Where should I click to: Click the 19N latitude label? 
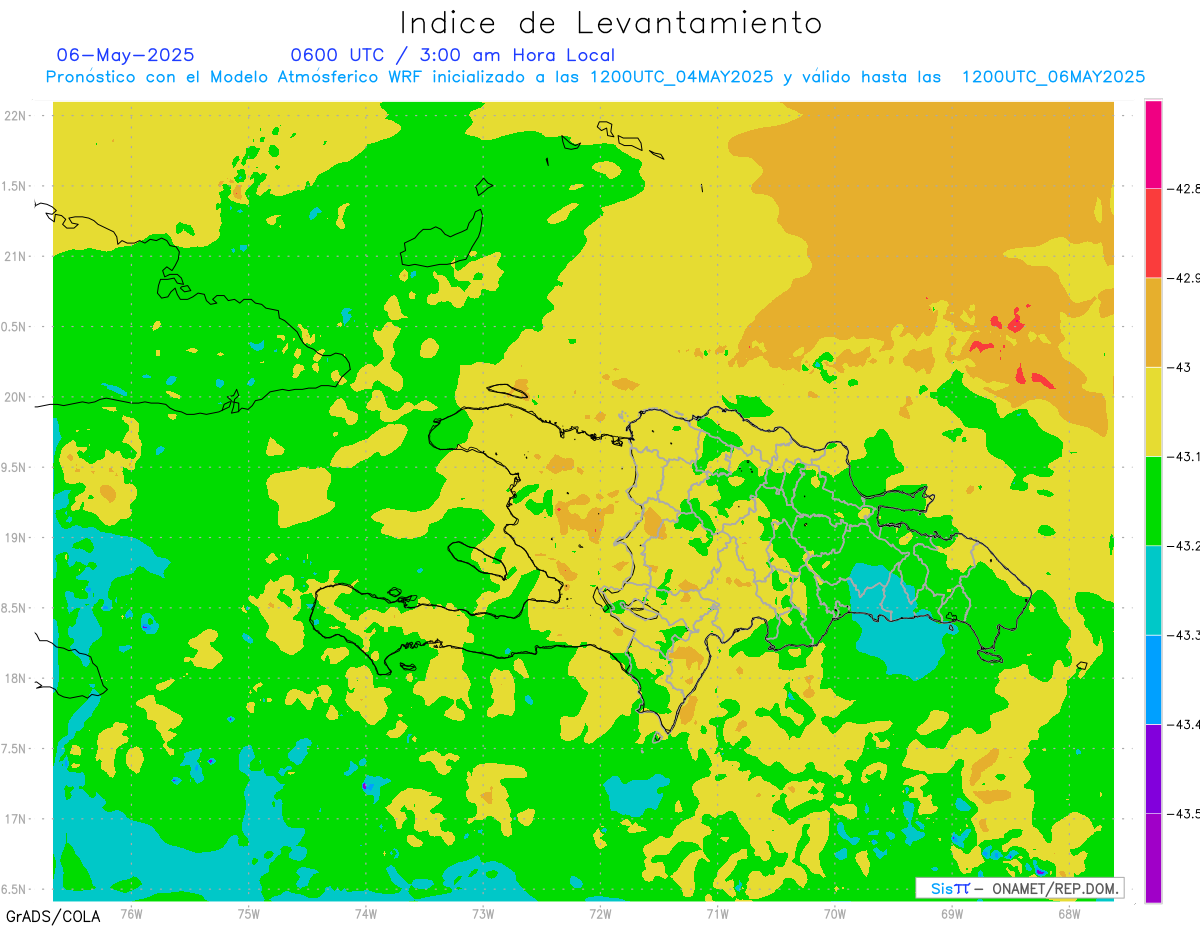point(14,538)
